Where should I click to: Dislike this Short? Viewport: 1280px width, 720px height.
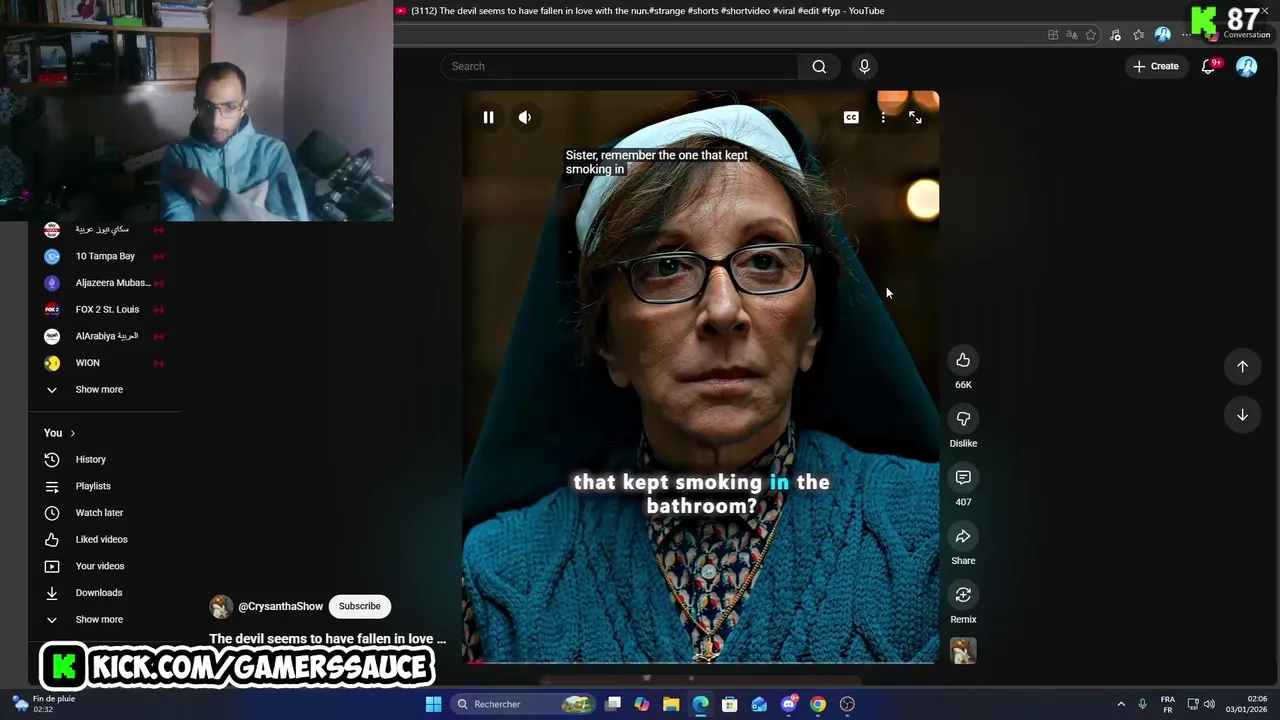coord(963,419)
